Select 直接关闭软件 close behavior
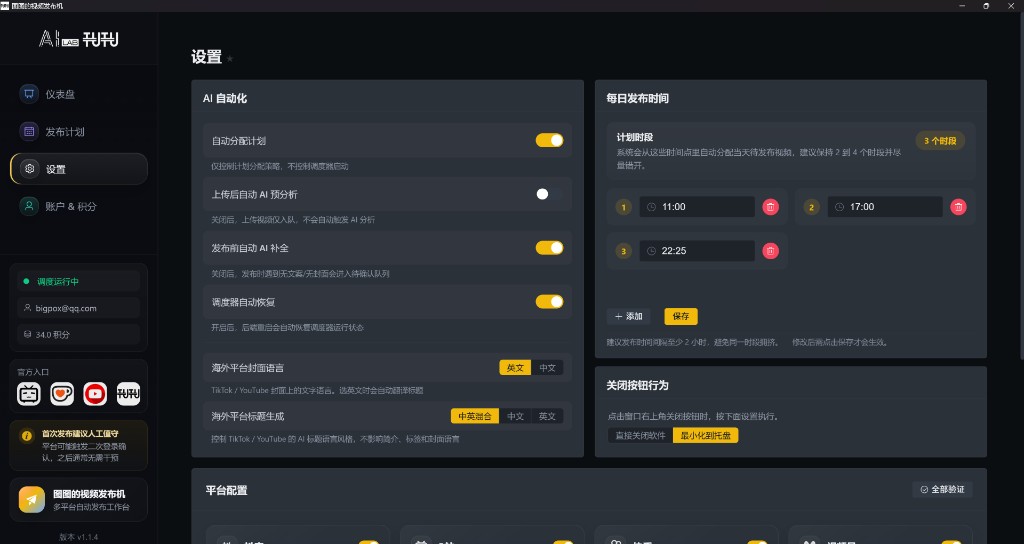The height and width of the screenshot is (544, 1024). click(640, 436)
